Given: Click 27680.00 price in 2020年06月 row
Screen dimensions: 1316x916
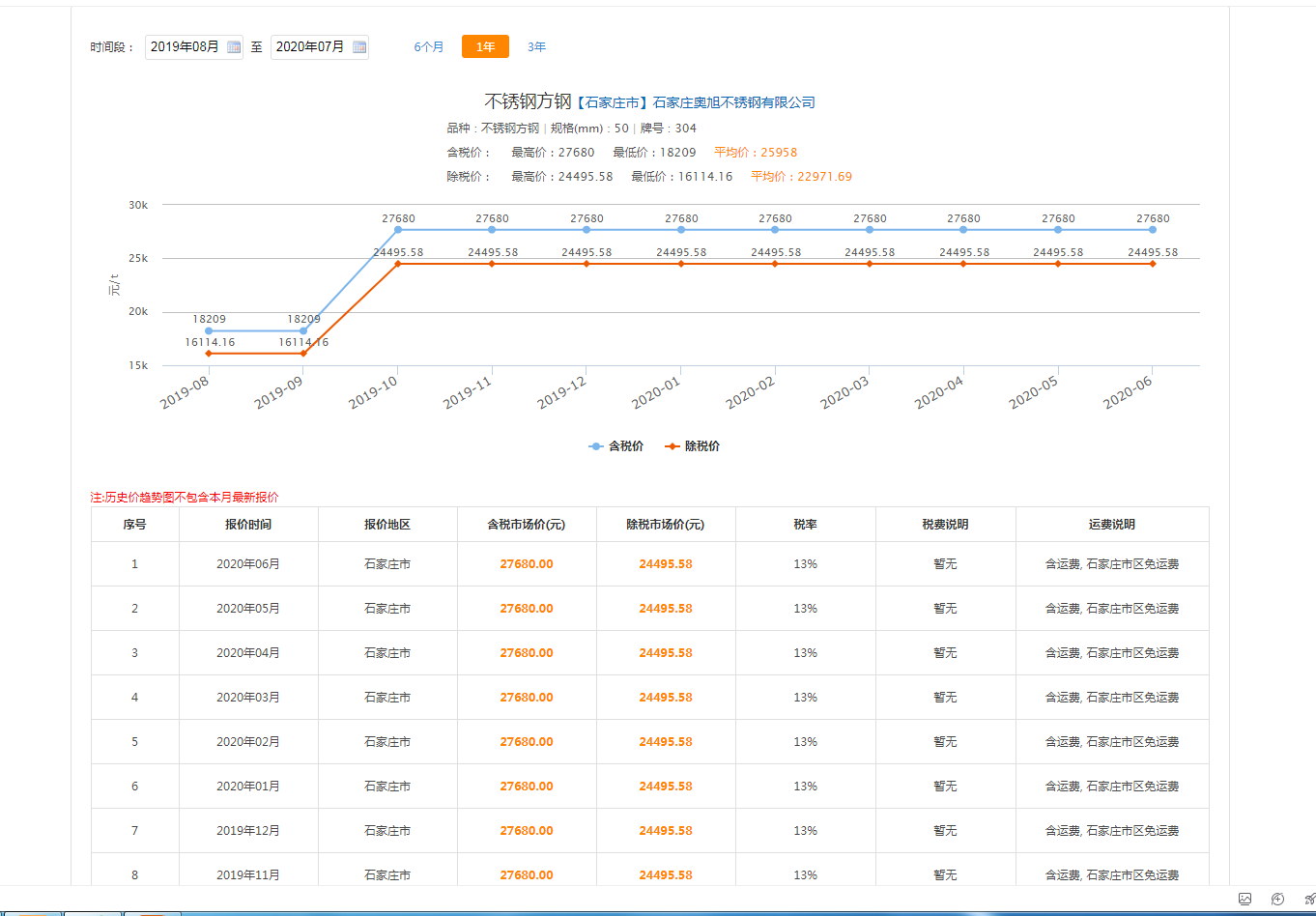Looking at the screenshot, I should coord(527,564).
